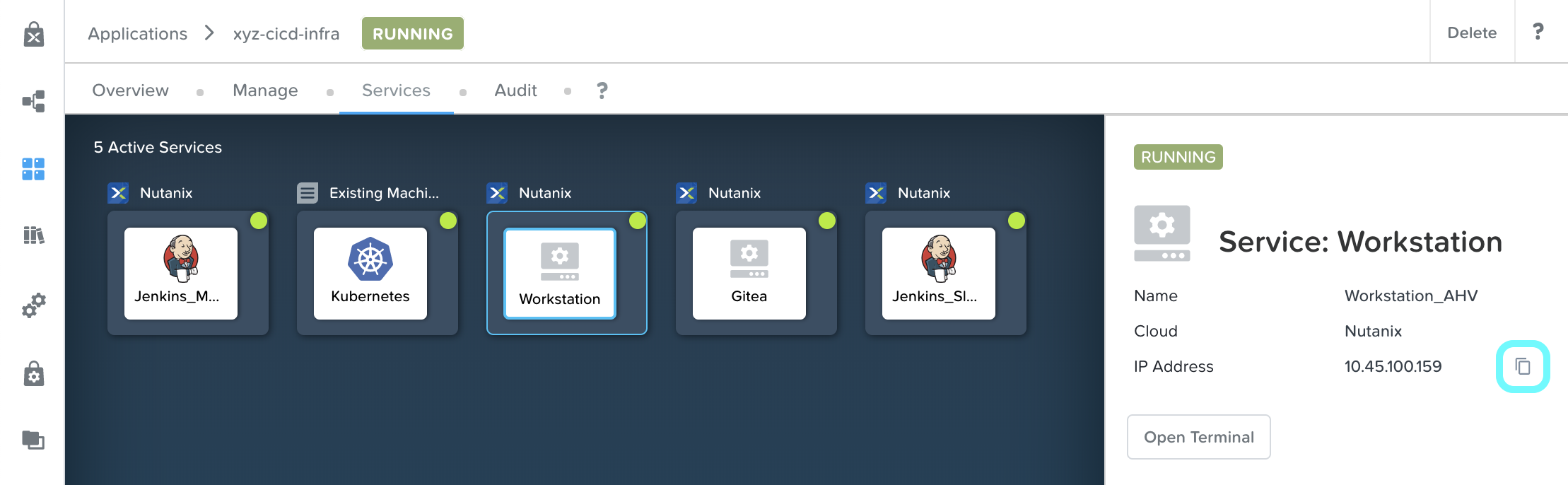Click the Nutanix logo above Jenkins_M... card
The image size is (1568, 485).
[118, 193]
